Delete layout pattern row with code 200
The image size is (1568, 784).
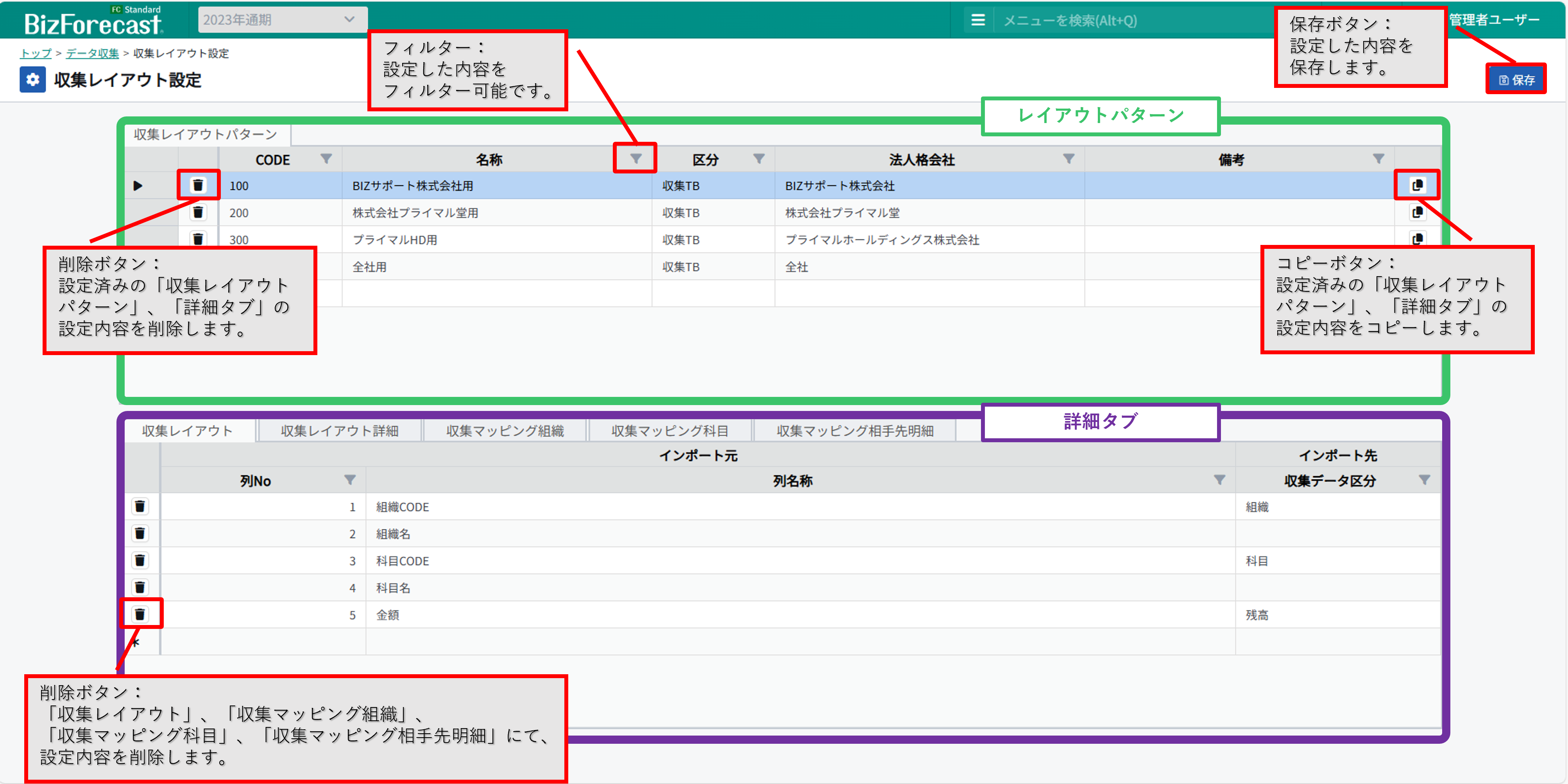tap(198, 212)
